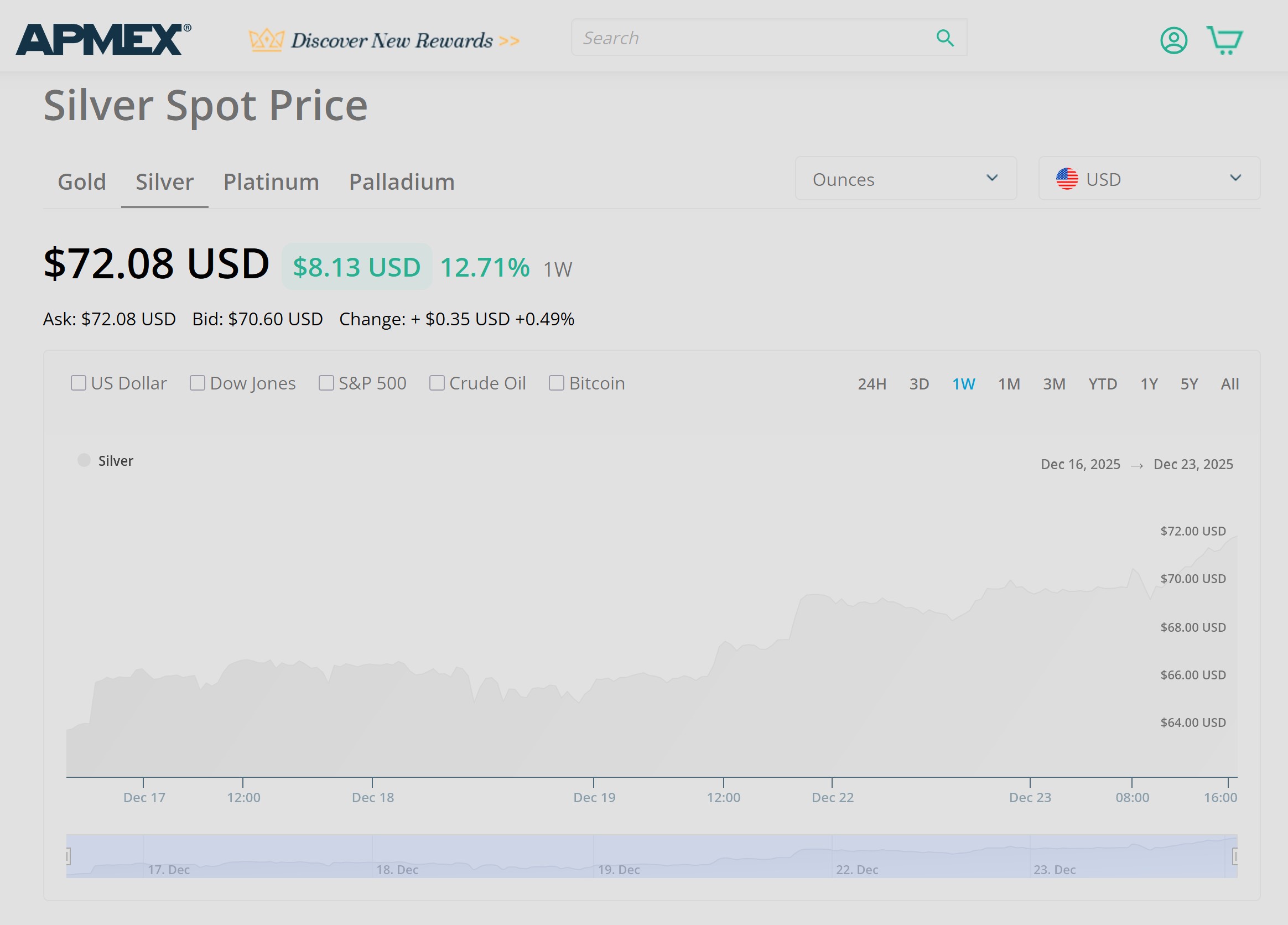Image resolution: width=1288 pixels, height=925 pixels.
Task: Click the search magnifier icon
Action: (944, 38)
